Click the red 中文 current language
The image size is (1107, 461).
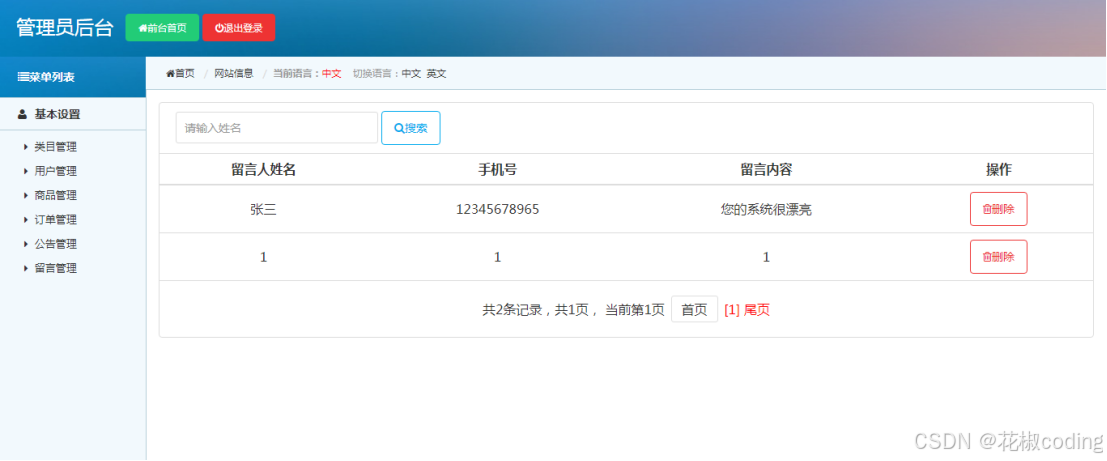[x=332, y=73]
